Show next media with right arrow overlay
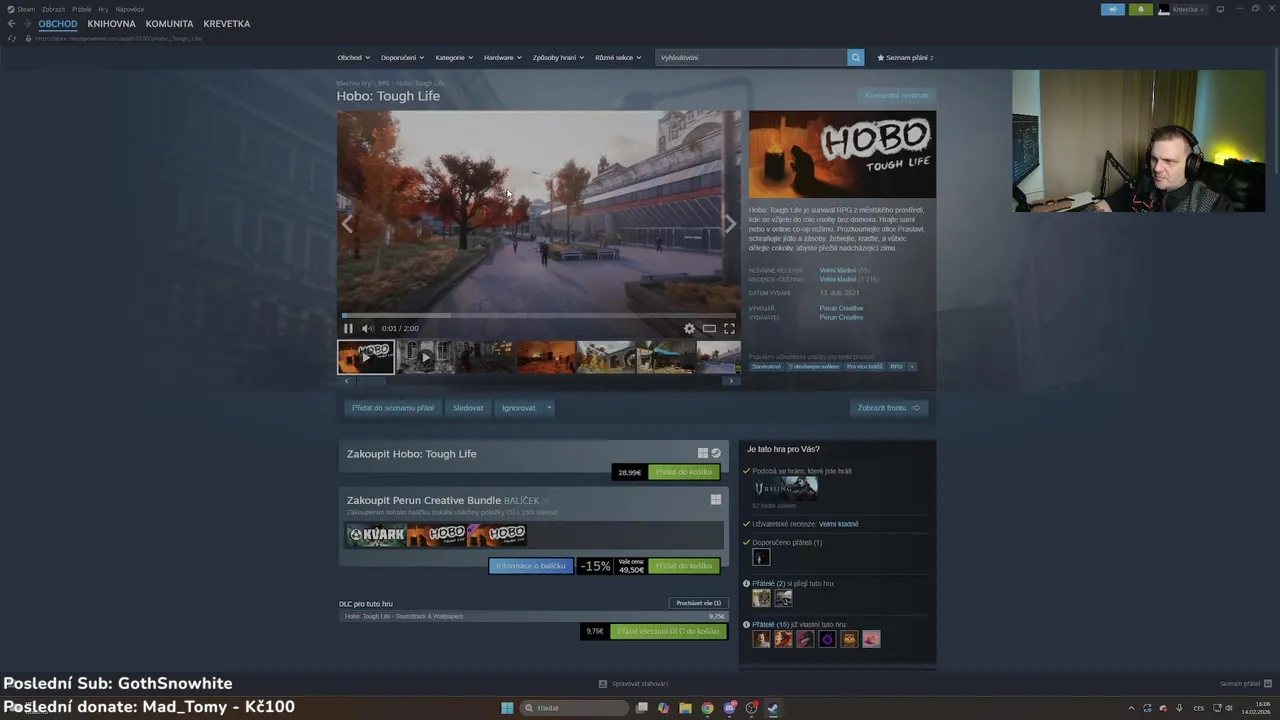This screenshot has width=1280, height=720. click(730, 224)
